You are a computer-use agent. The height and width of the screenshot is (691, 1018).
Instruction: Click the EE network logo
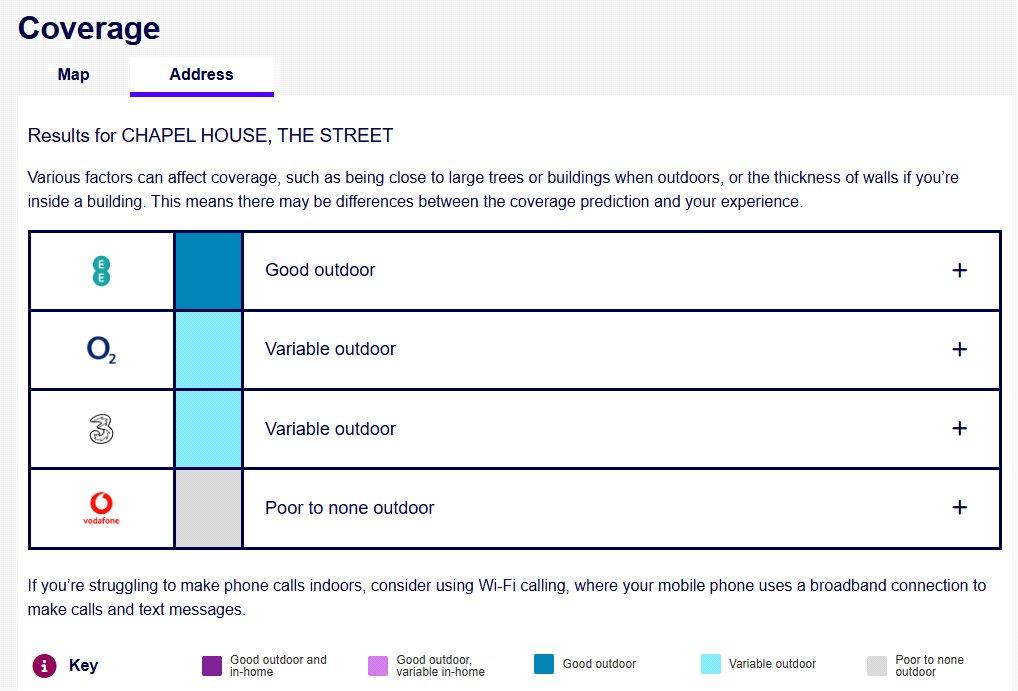(x=101, y=270)
